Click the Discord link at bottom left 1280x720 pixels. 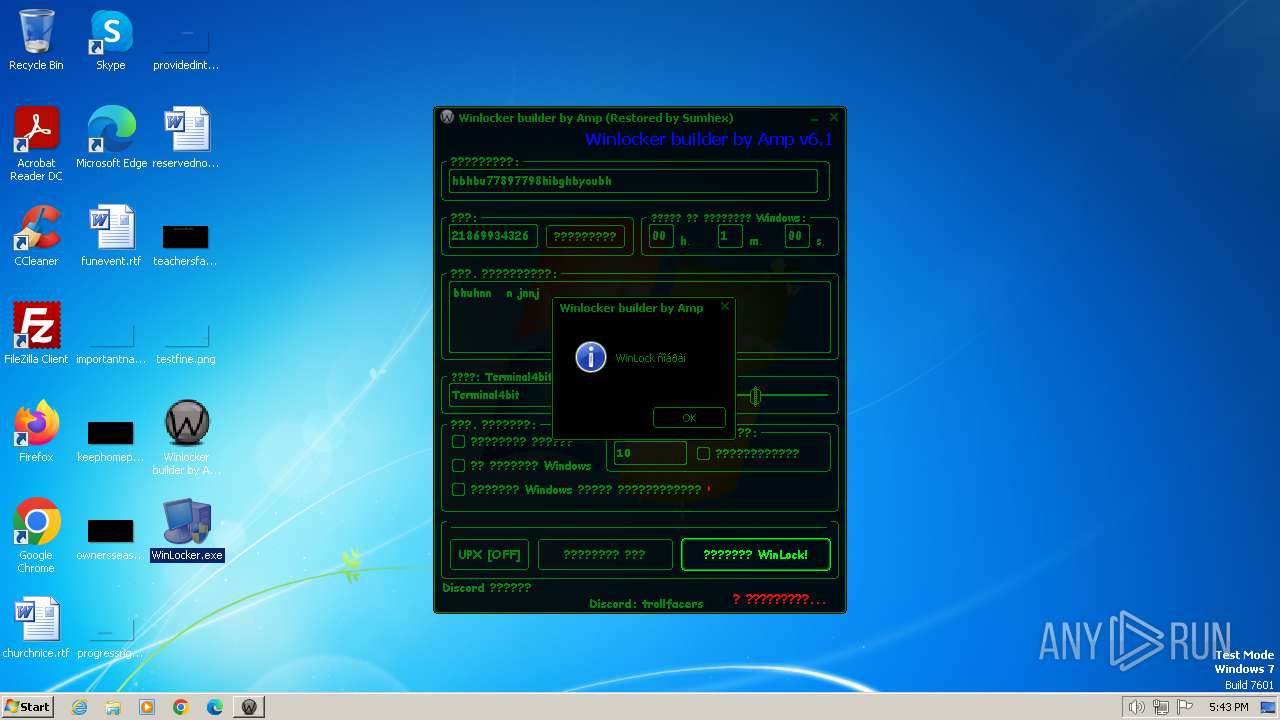click(487, 588)
